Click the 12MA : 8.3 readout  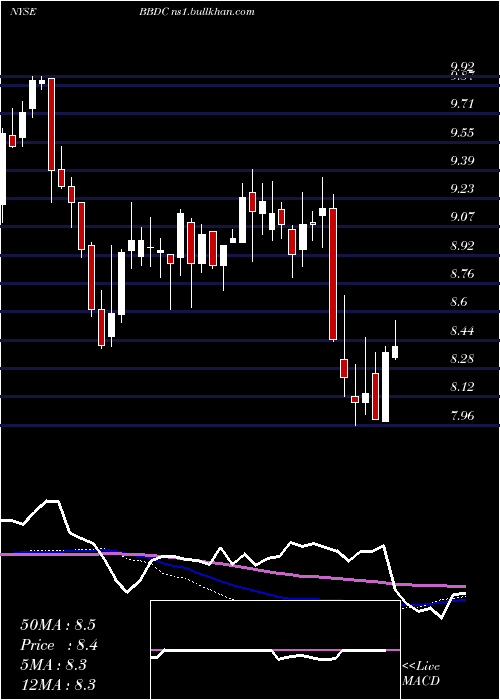pos(58,685)
